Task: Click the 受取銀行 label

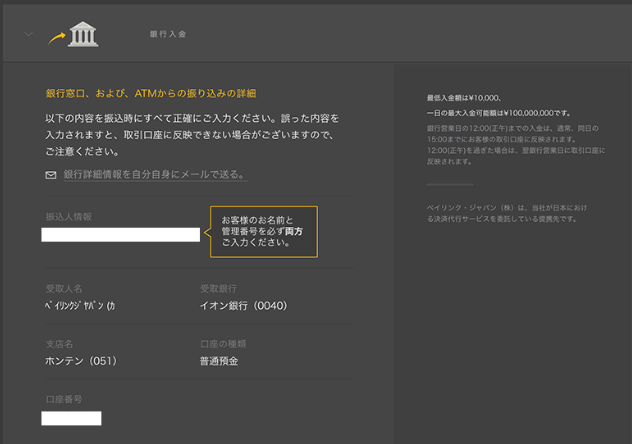Action: point(218,288)
